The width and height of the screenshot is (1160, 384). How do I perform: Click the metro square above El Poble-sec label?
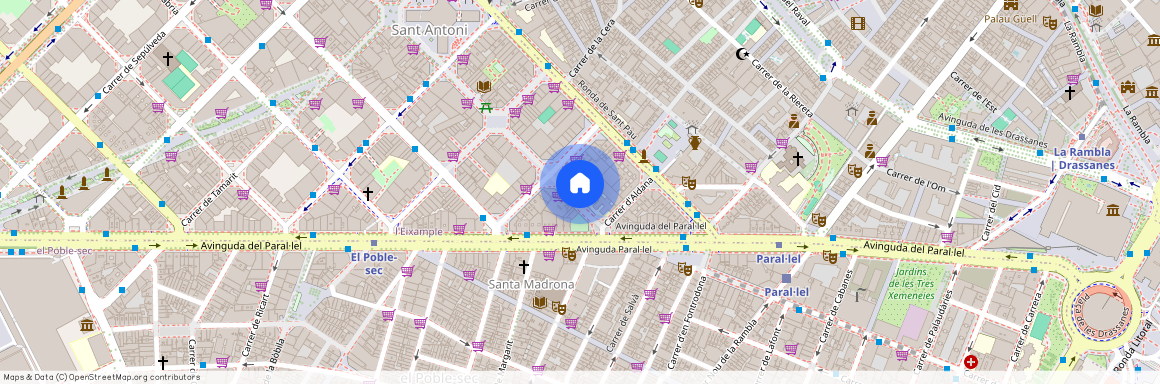coord(374,243)
